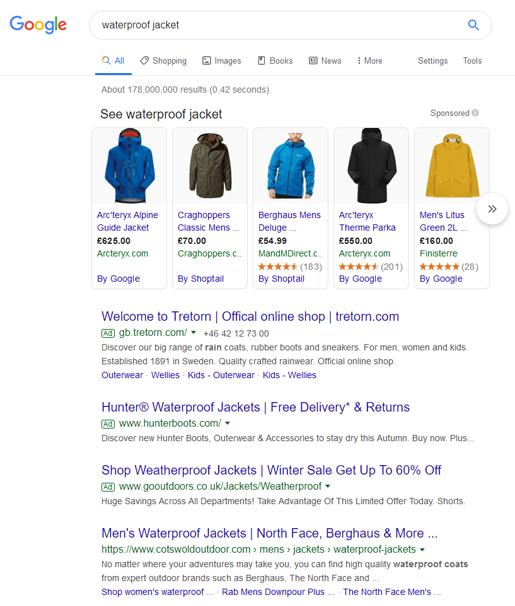Open the Shopping tab with tag icon

click(x=163, y=61)
